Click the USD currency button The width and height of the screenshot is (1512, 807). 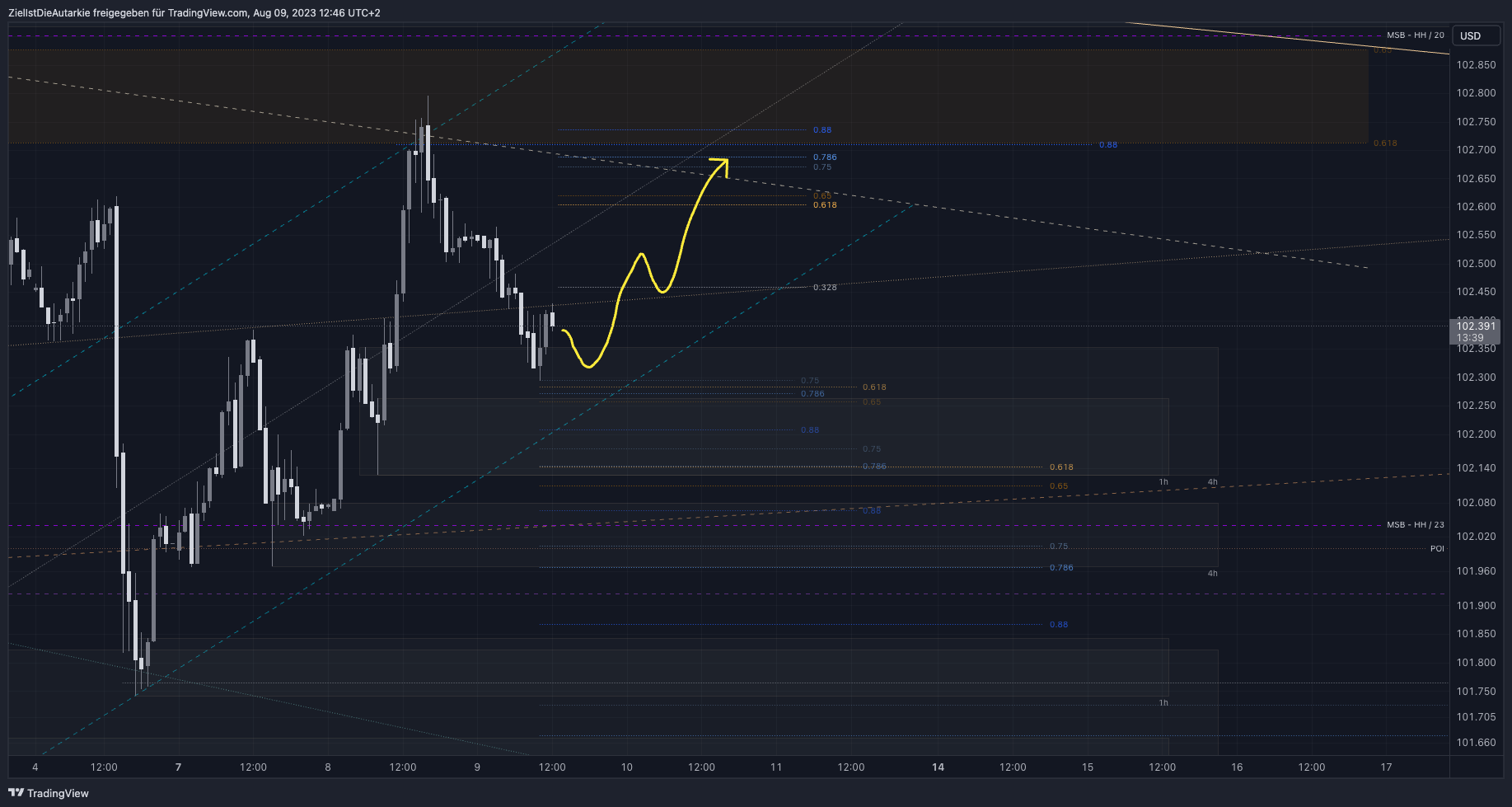tap(1476, 35)
